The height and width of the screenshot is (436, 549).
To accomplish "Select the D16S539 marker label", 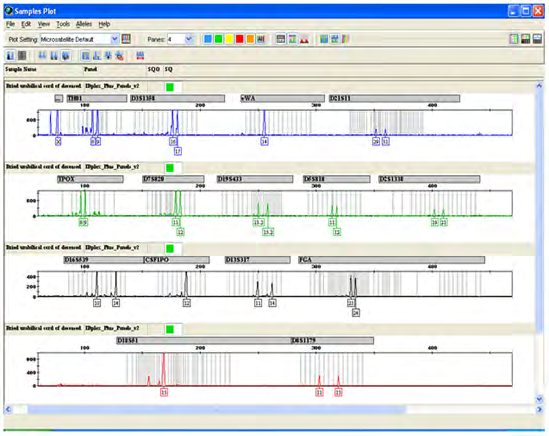I will [x=104, y=260].
